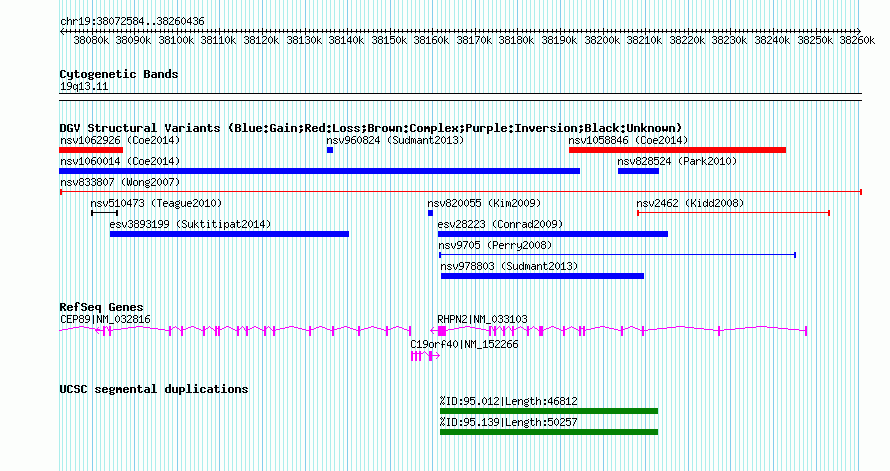Click the DGV Structural Variants track title

click(x=371, y=128)
